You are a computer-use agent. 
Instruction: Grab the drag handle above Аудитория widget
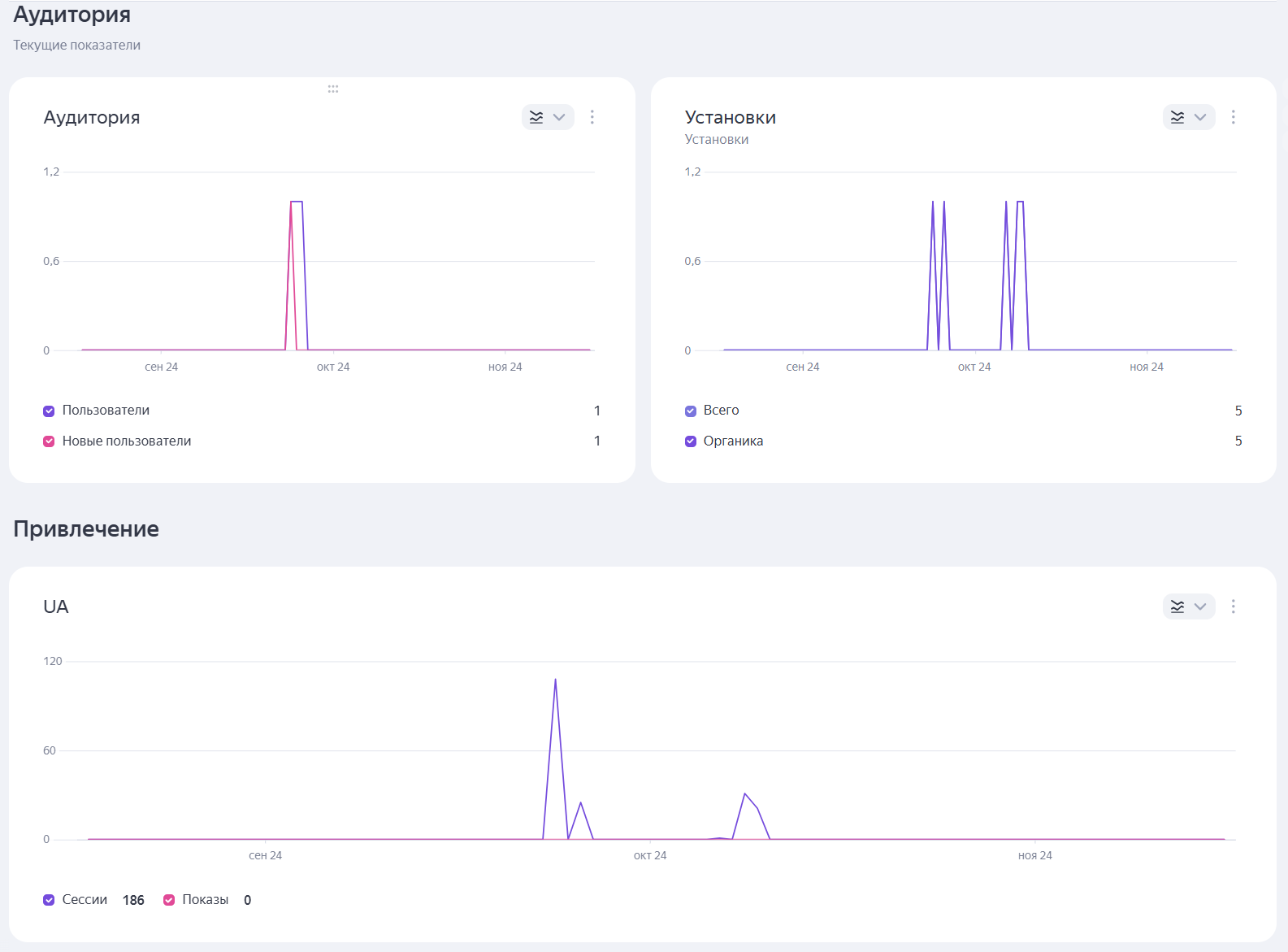click(333, 89)
